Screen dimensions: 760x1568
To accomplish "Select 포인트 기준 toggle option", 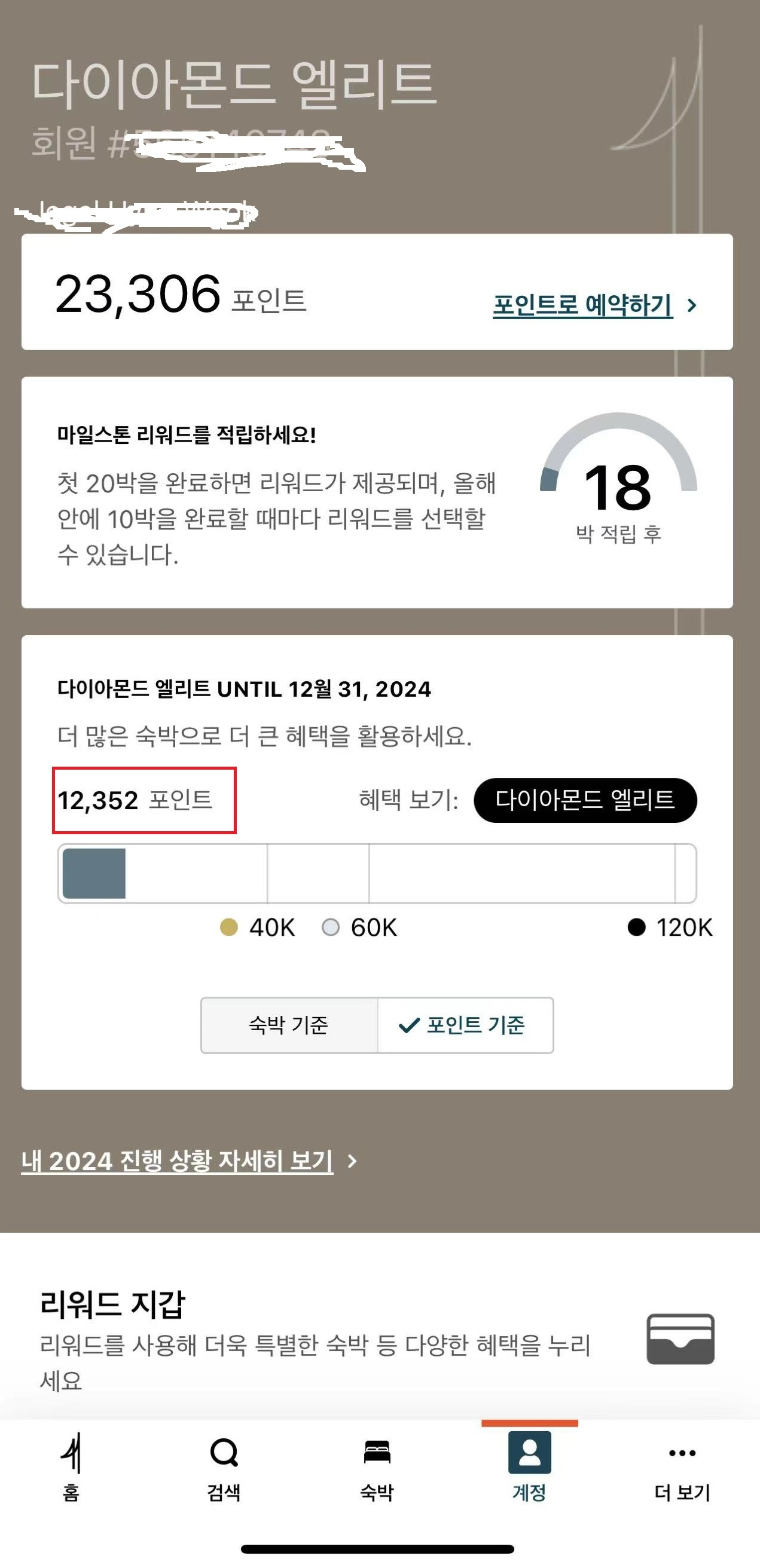I will click(465, 1025).
